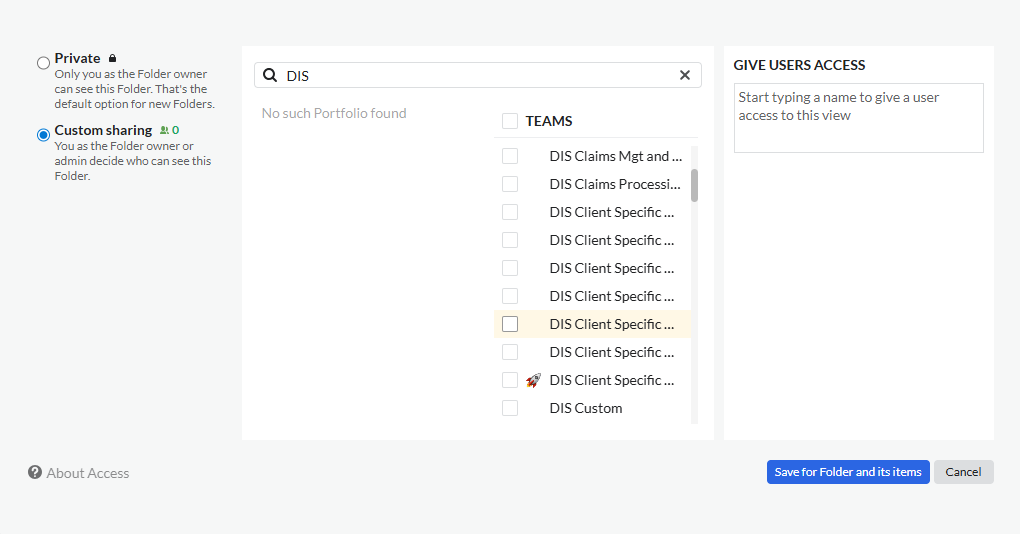Click the teams list scrollbar thumb

694,185
